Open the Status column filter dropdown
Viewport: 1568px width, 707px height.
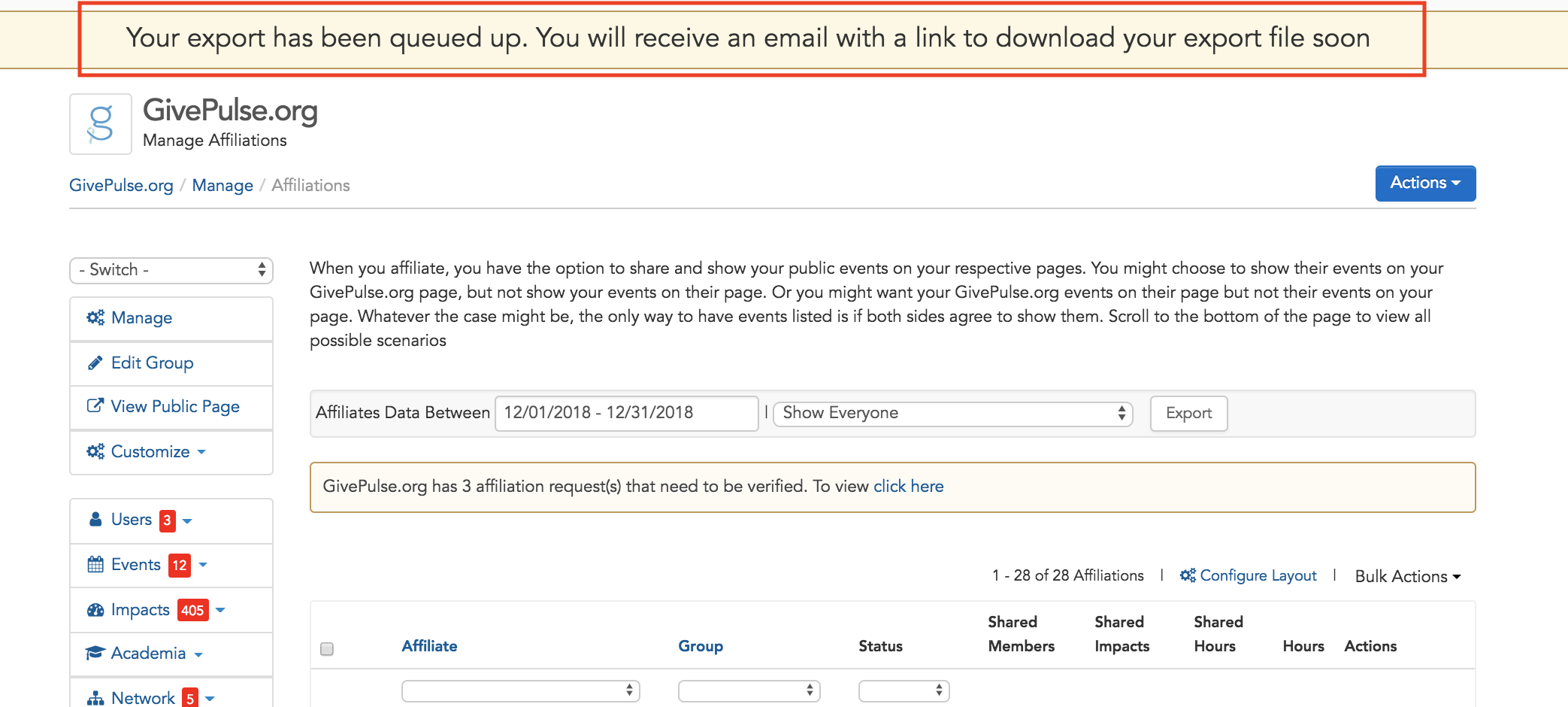click(x=904, y=691)
